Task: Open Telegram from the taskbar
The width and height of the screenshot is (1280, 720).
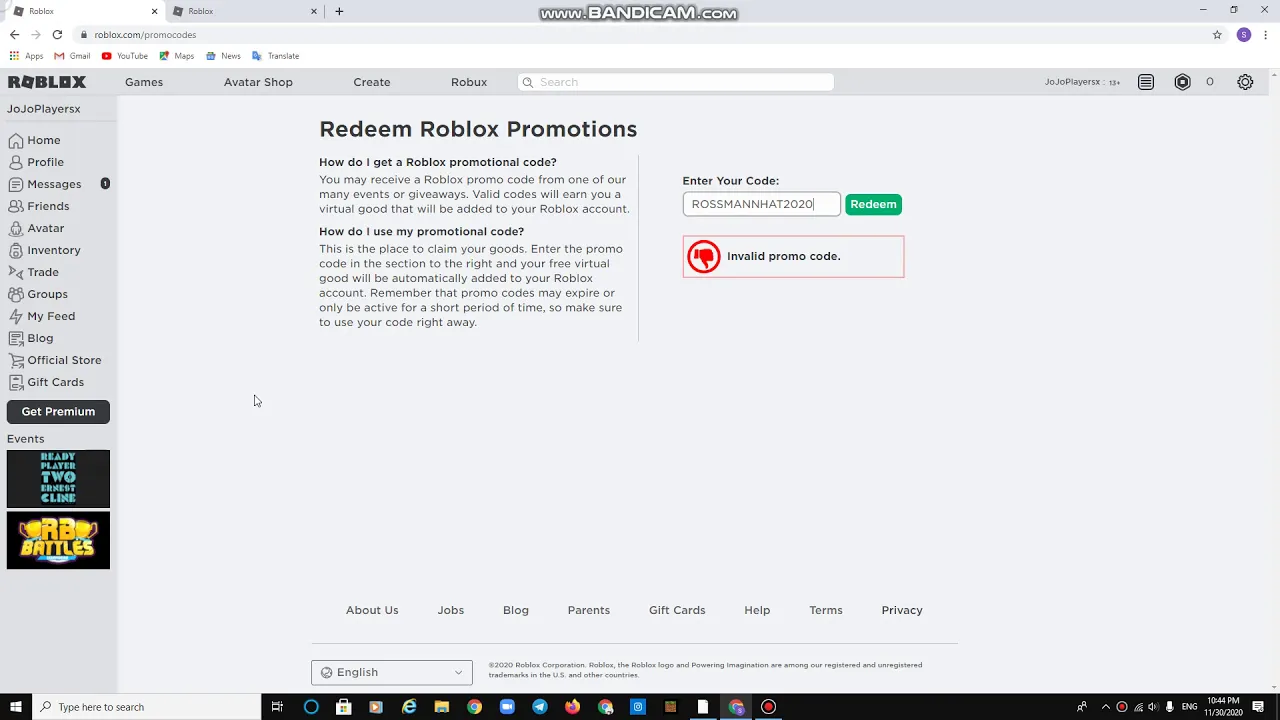Action: point(540,707)
